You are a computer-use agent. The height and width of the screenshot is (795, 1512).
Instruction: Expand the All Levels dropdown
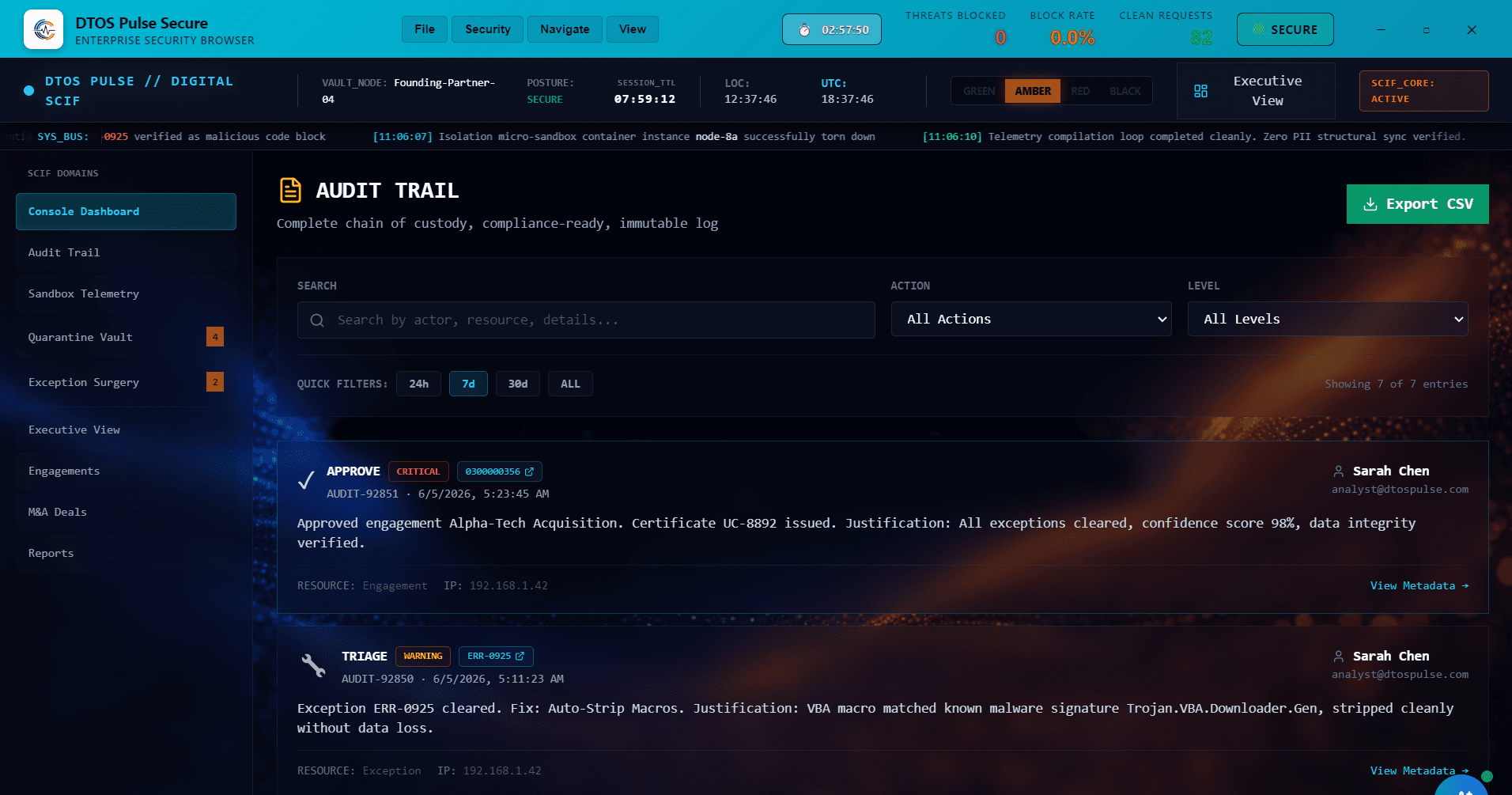(x=1328, y=319)
